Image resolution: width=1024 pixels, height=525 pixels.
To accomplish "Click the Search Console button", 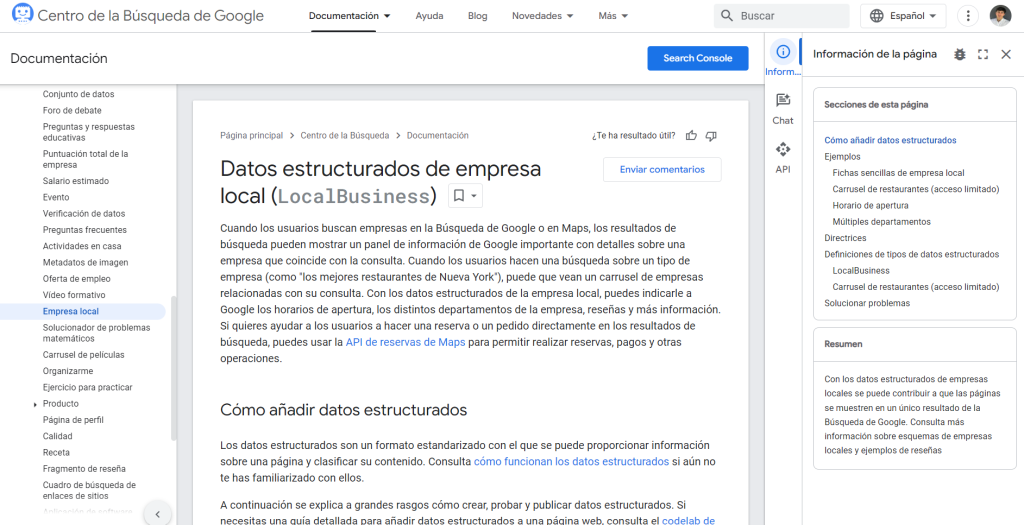I will click(697, 58).
